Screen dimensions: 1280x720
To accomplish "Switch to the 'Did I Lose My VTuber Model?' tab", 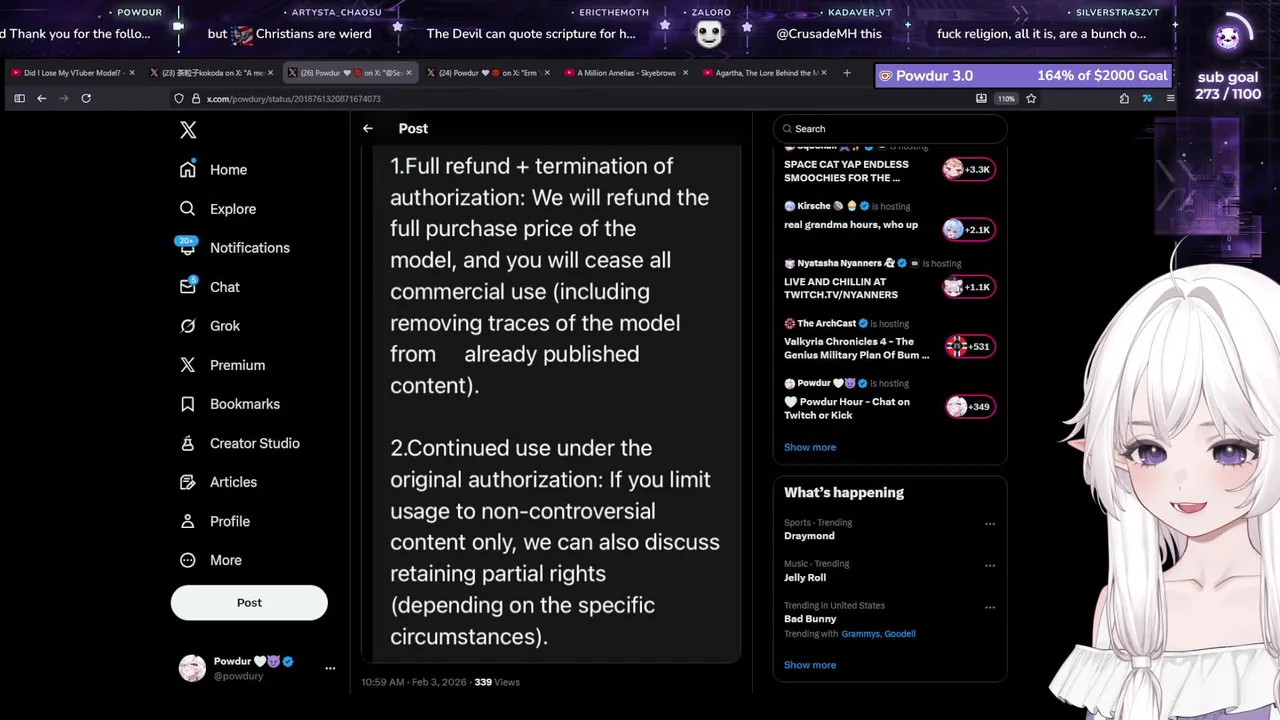I will [x=73, y=73].
